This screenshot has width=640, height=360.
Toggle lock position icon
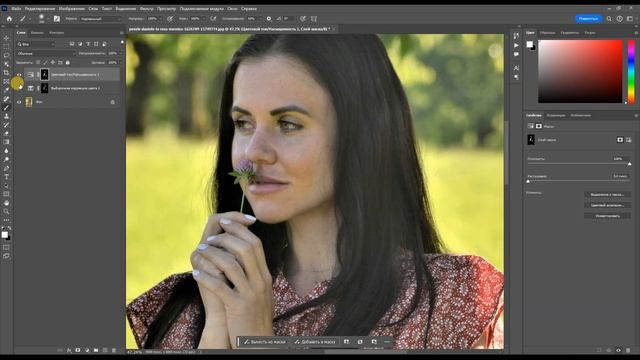pos(53,62)
